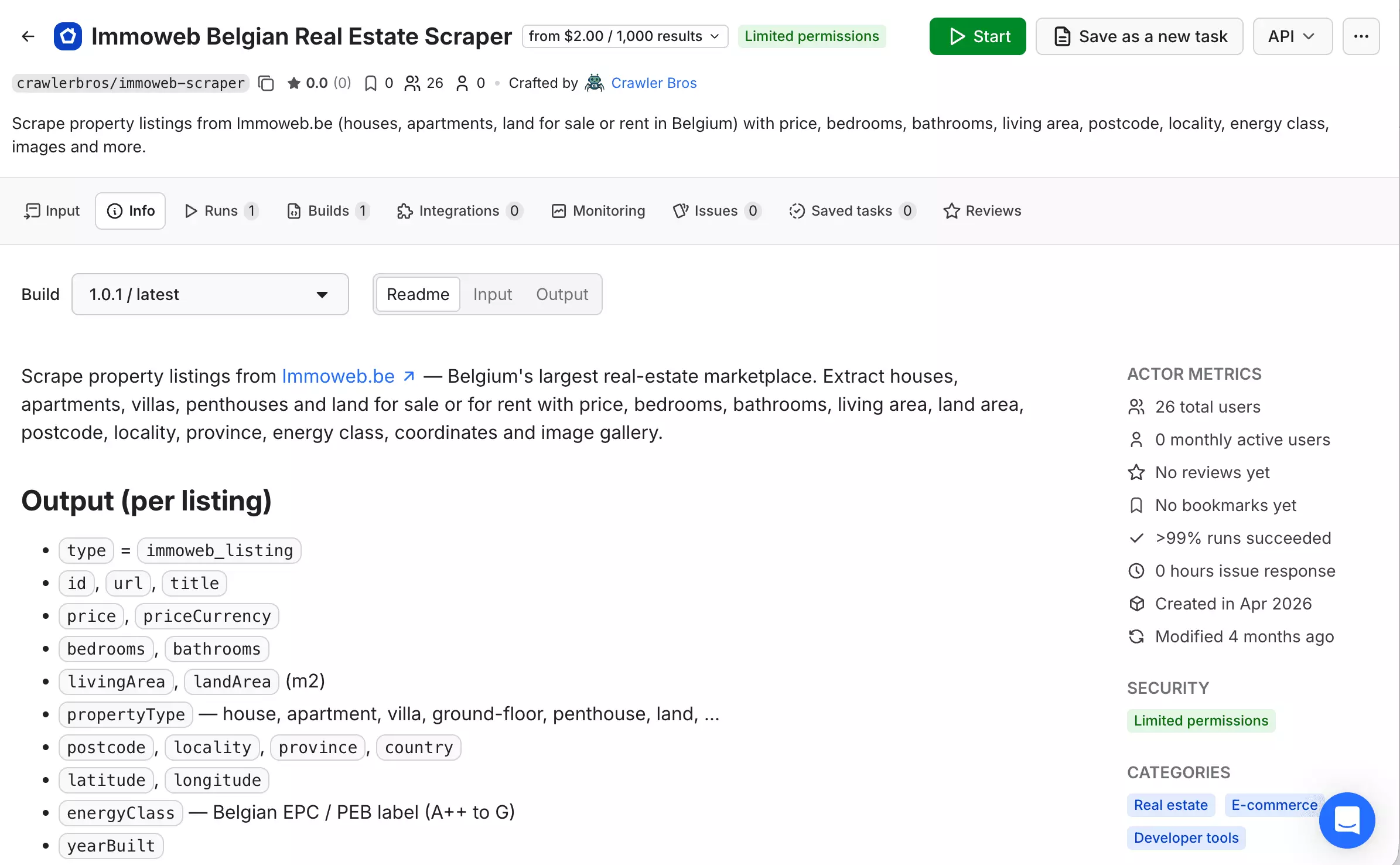Click the '>99% runs succeeded' metric
The image size is (1400, 865).
[1243, 538]
